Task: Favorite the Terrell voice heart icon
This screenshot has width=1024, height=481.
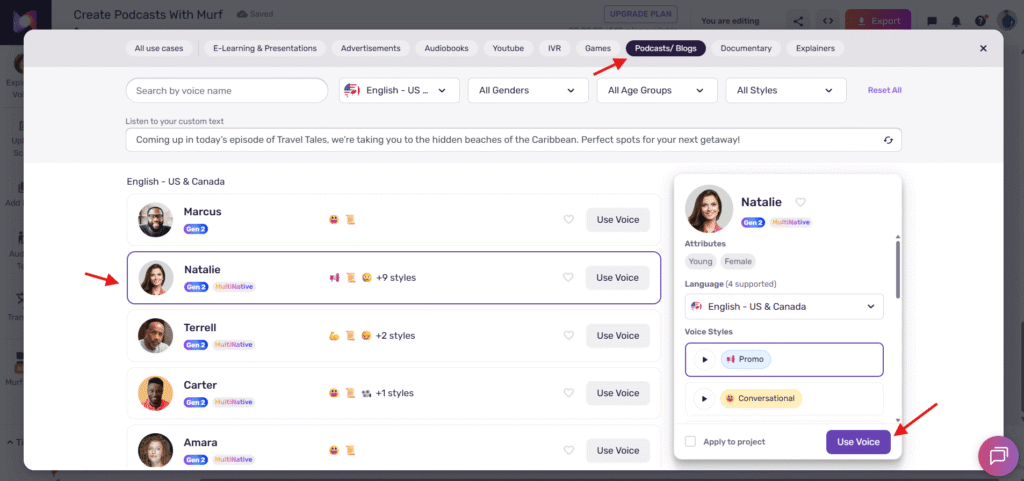Action: 569,335
